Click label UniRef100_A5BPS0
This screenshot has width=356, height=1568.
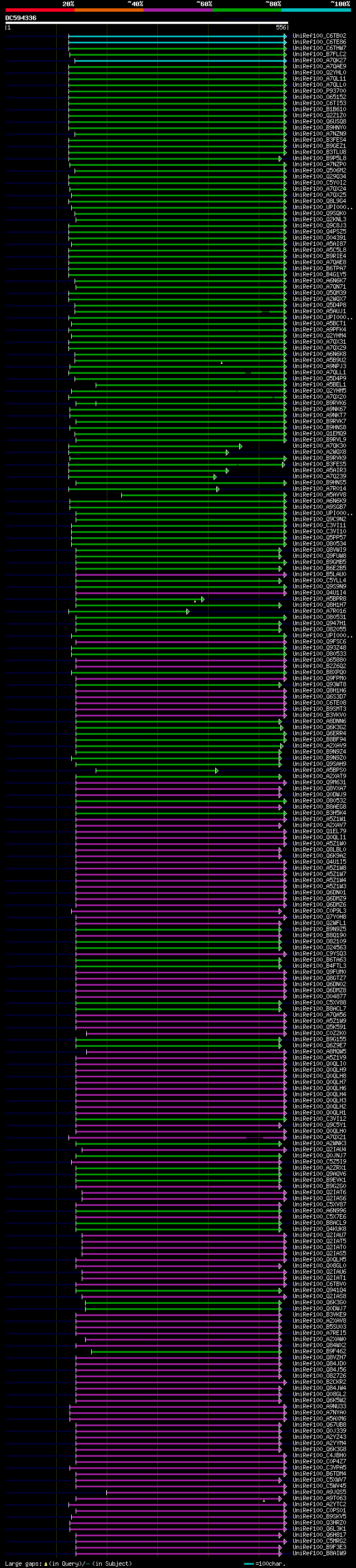pyautogui.click(x=319, y=770)
